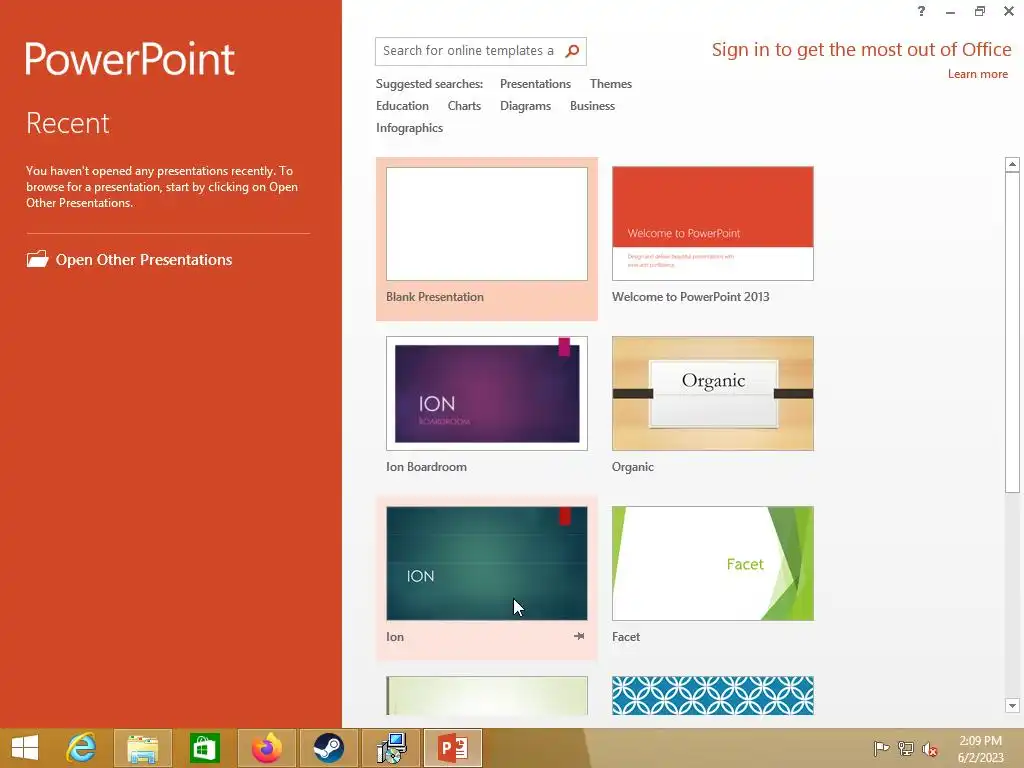The height and width of the screenshot is (768, 1024).
Task: Click the network tray icon
Action: [906, 749]
